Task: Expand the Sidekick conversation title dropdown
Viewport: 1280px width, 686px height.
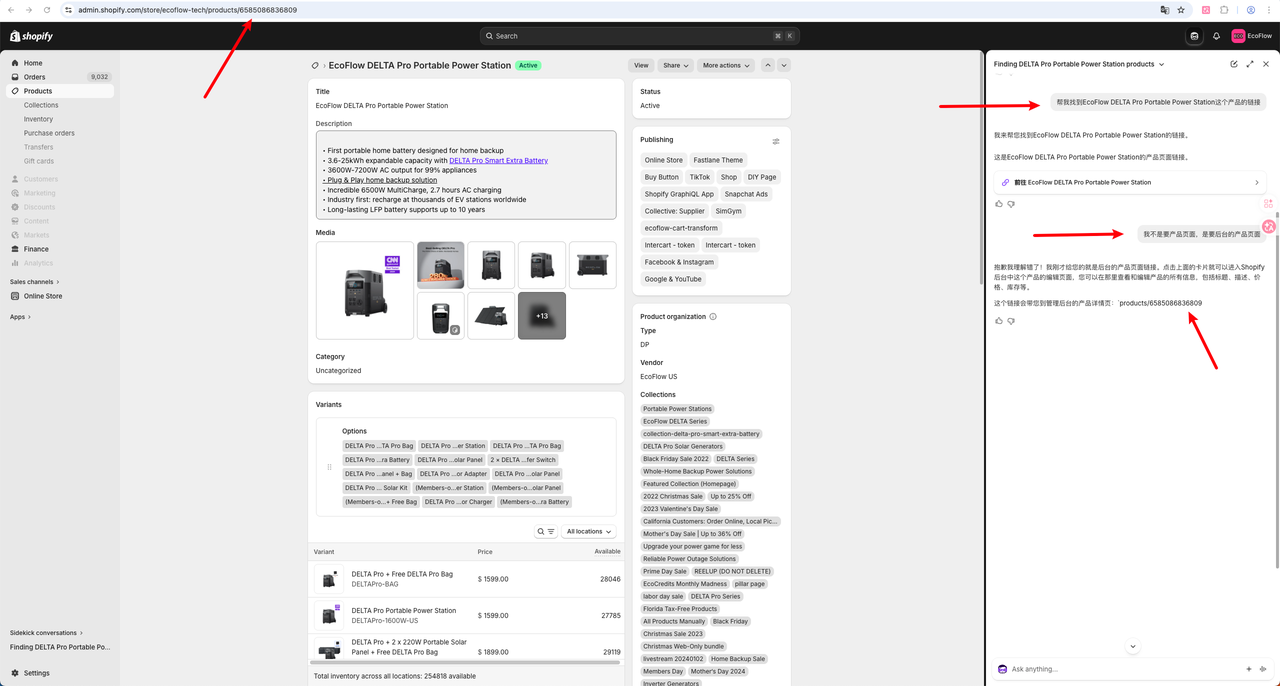Action: (x=1161, y=64)
